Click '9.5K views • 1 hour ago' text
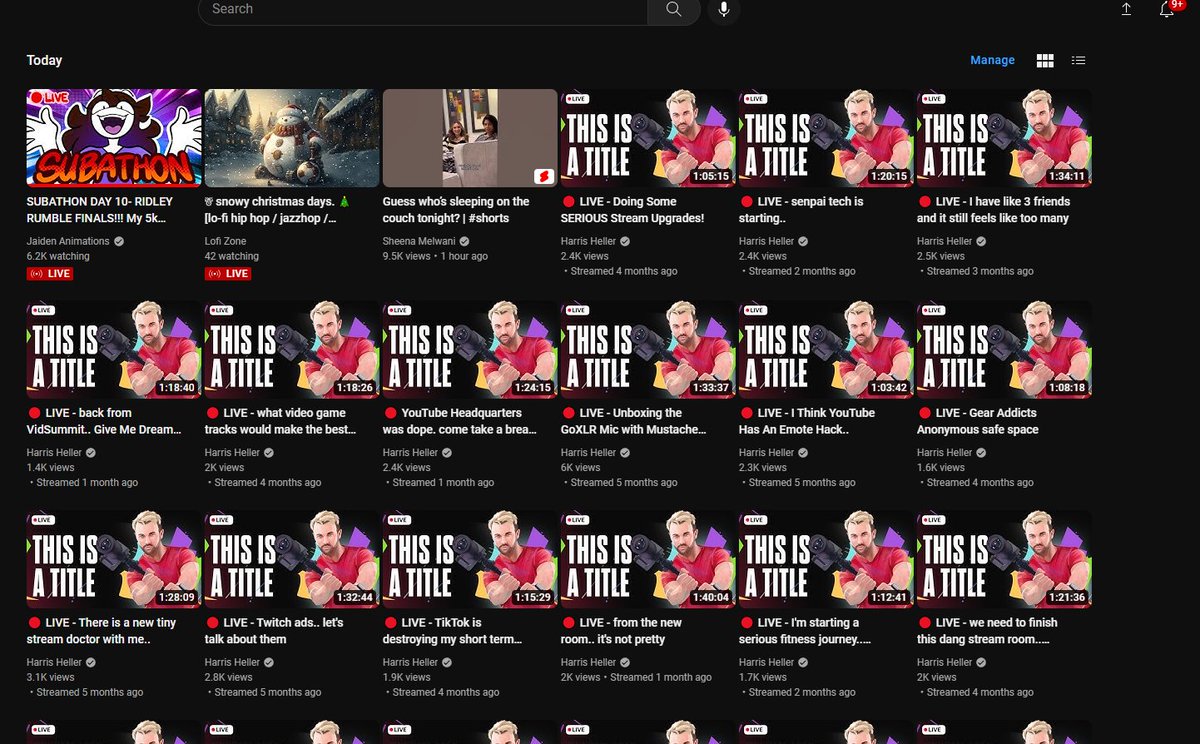 click(435, 257)
